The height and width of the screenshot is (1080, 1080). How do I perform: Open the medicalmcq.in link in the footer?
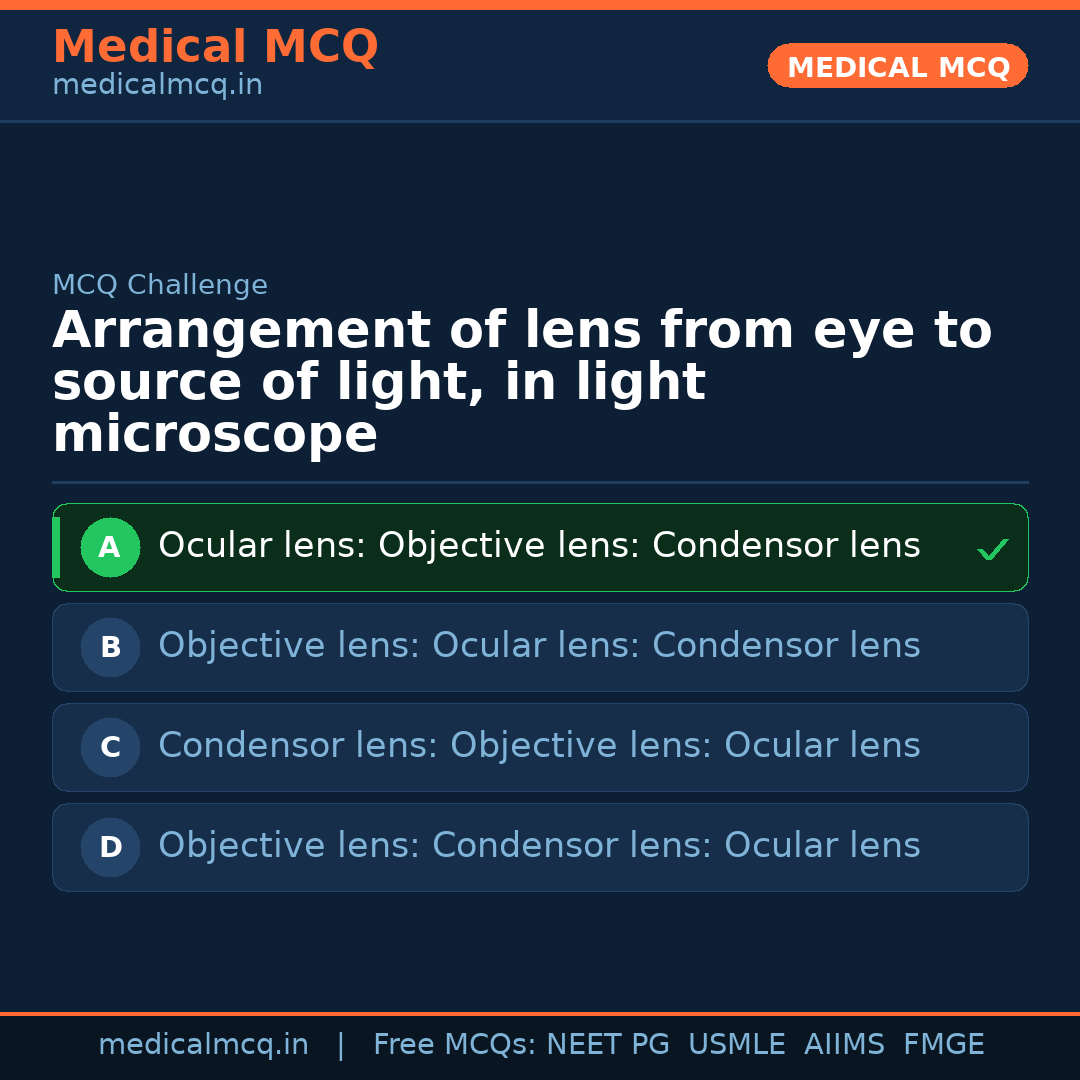point(203,1045)
